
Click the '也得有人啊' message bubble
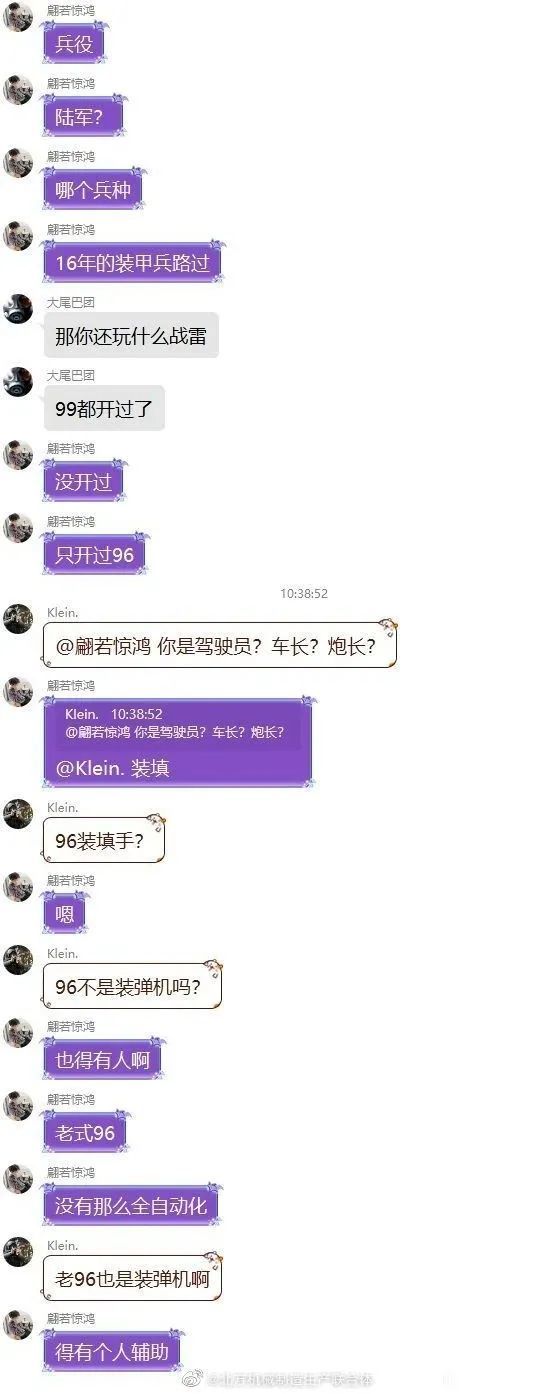[103, 1059]
